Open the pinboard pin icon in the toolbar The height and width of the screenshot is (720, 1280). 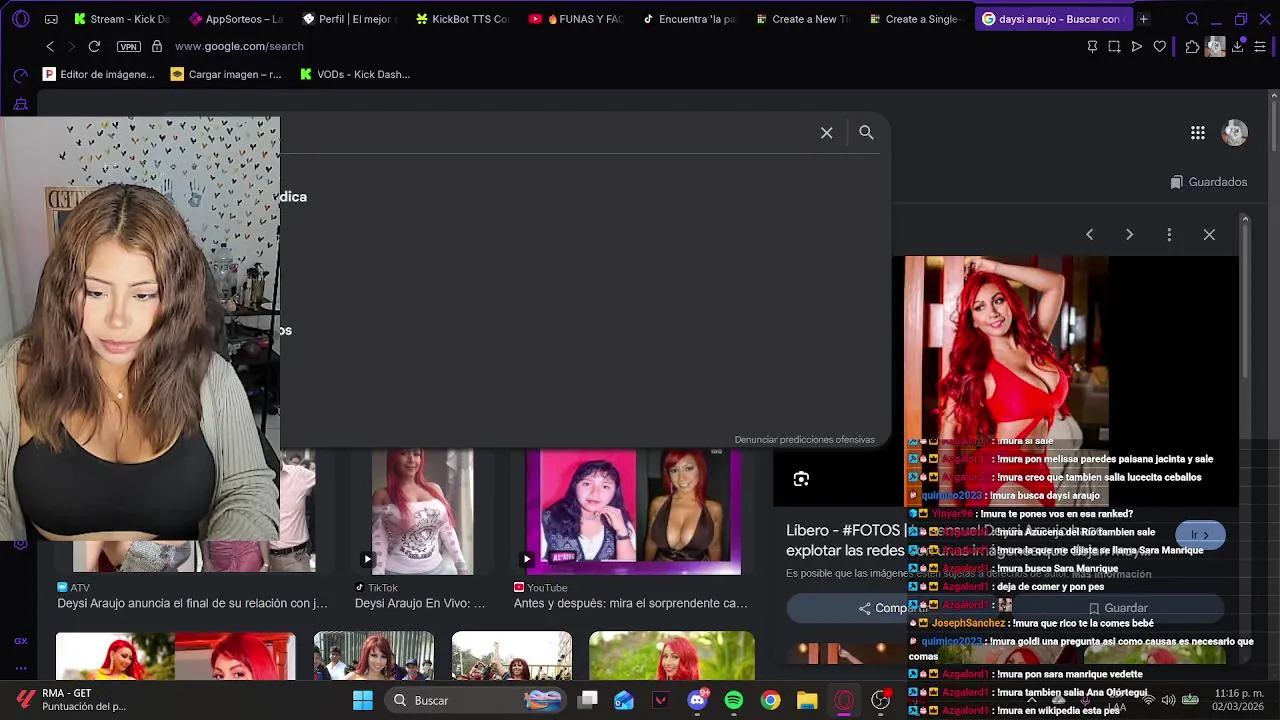coord(1092,46)
